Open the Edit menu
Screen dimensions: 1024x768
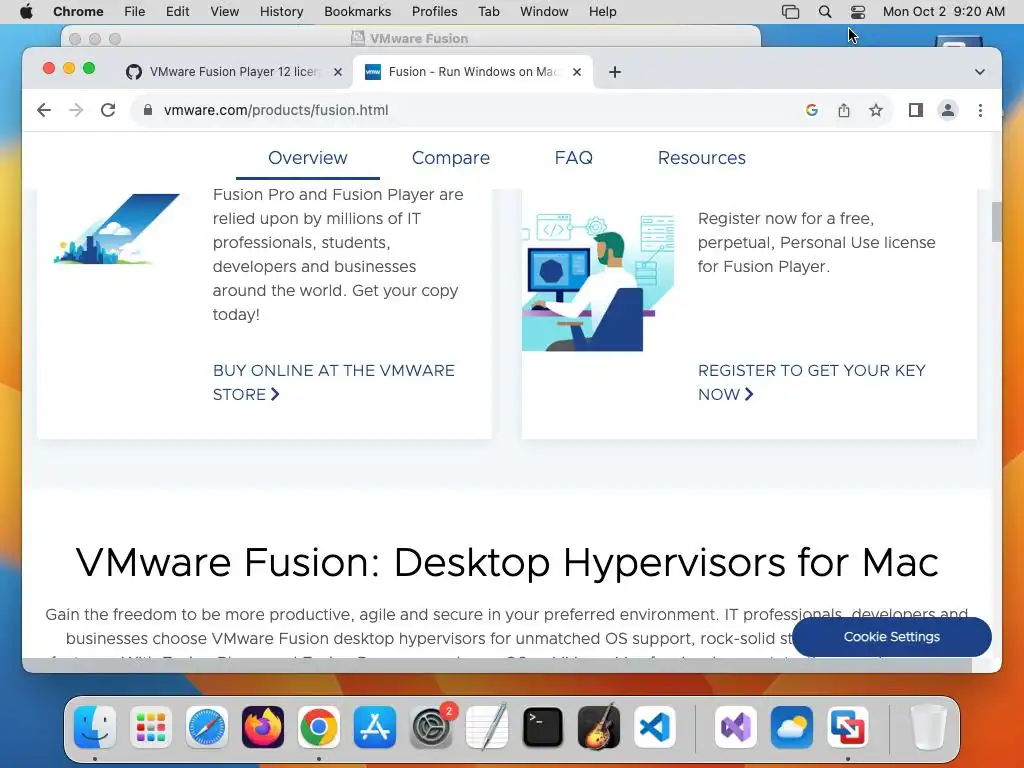[x=177, y=12]
